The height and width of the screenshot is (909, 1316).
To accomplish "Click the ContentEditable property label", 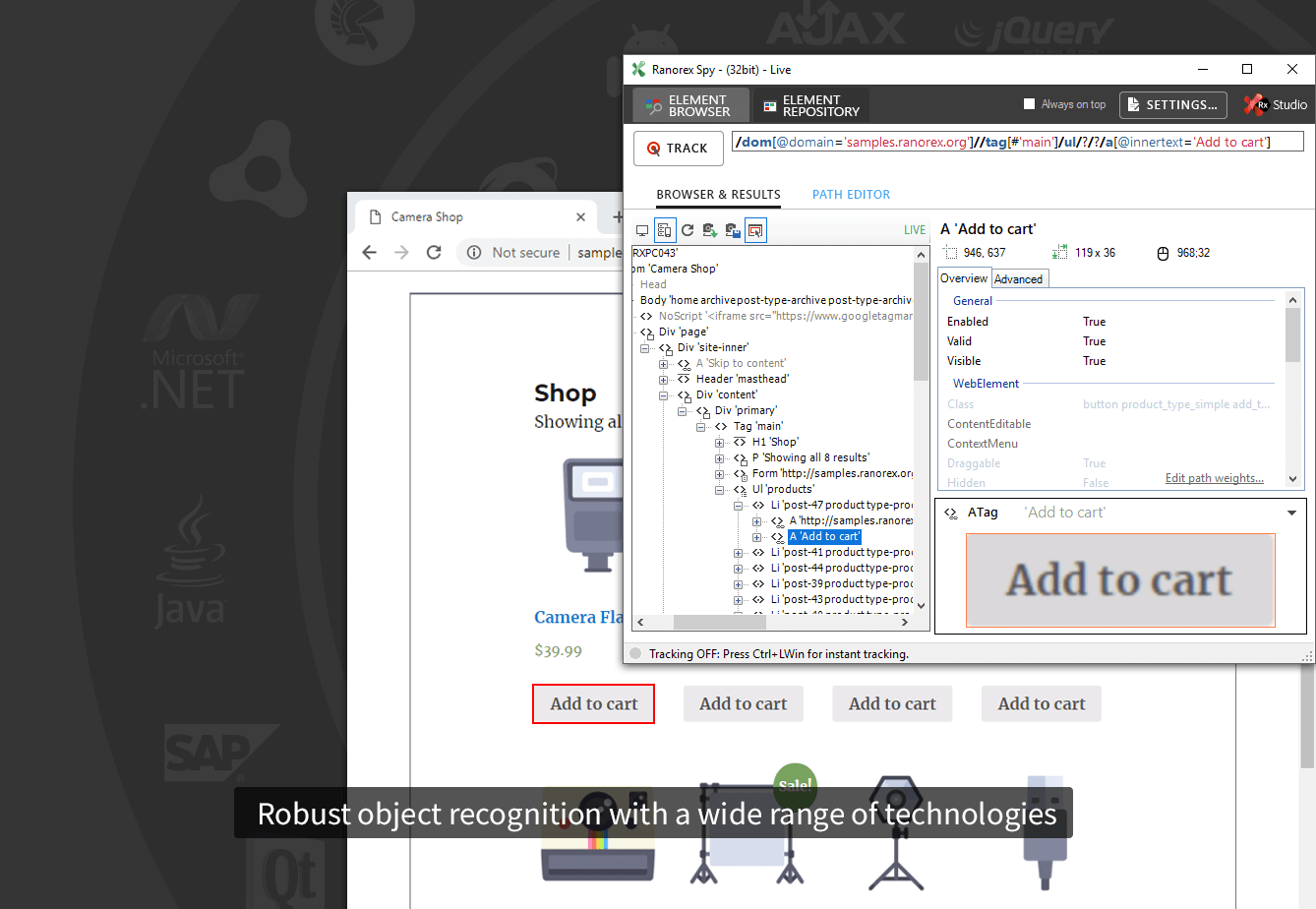I will coord(988,424).
